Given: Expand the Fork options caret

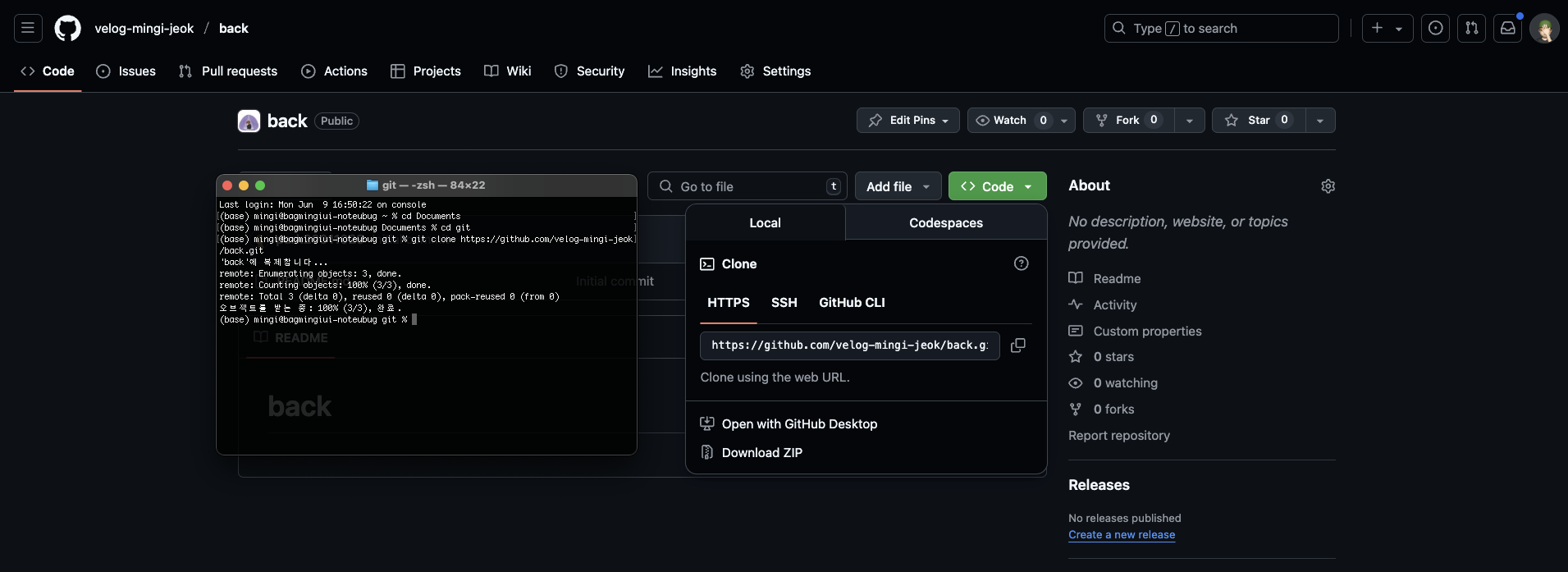Looking at the screenshot, I should (1190, 121).
